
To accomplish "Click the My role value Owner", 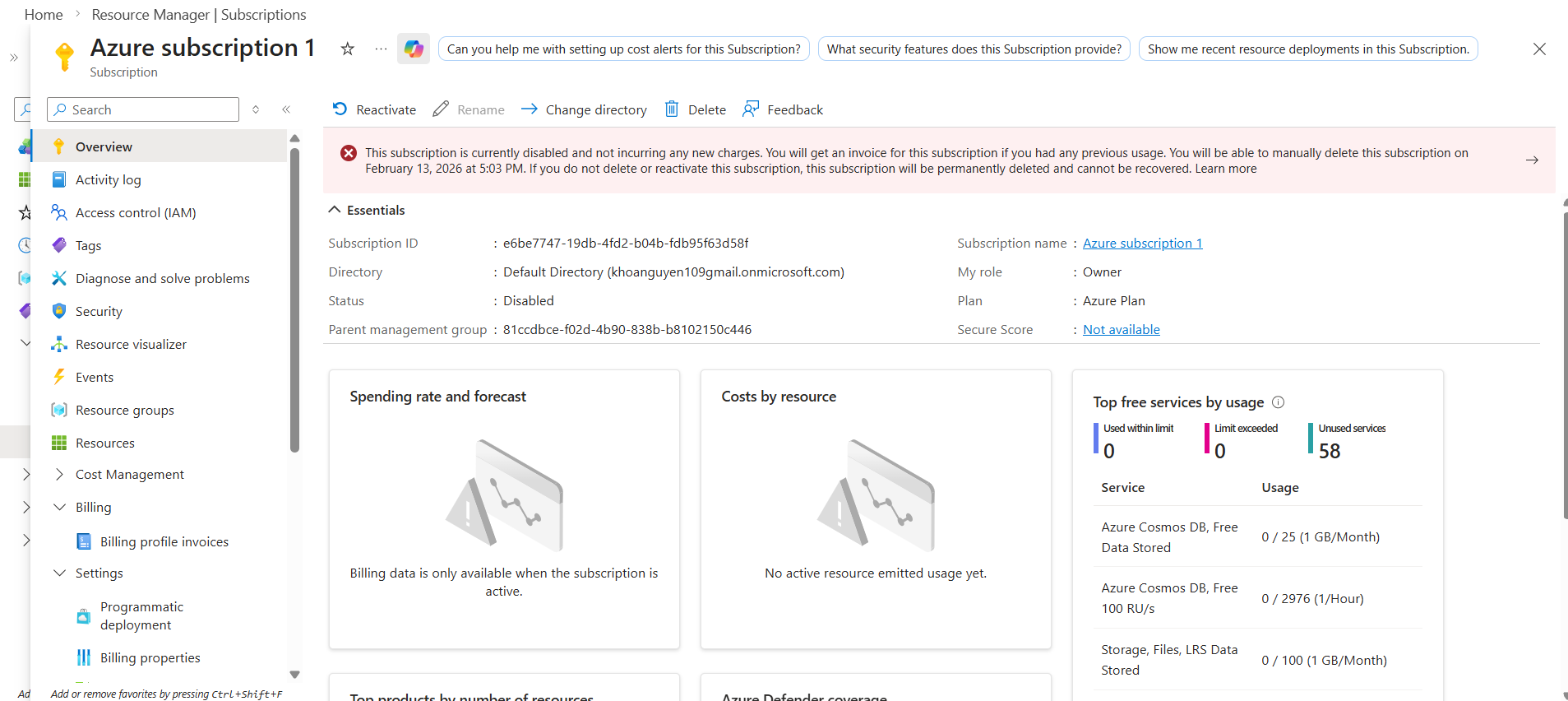I will (1102, 272).
